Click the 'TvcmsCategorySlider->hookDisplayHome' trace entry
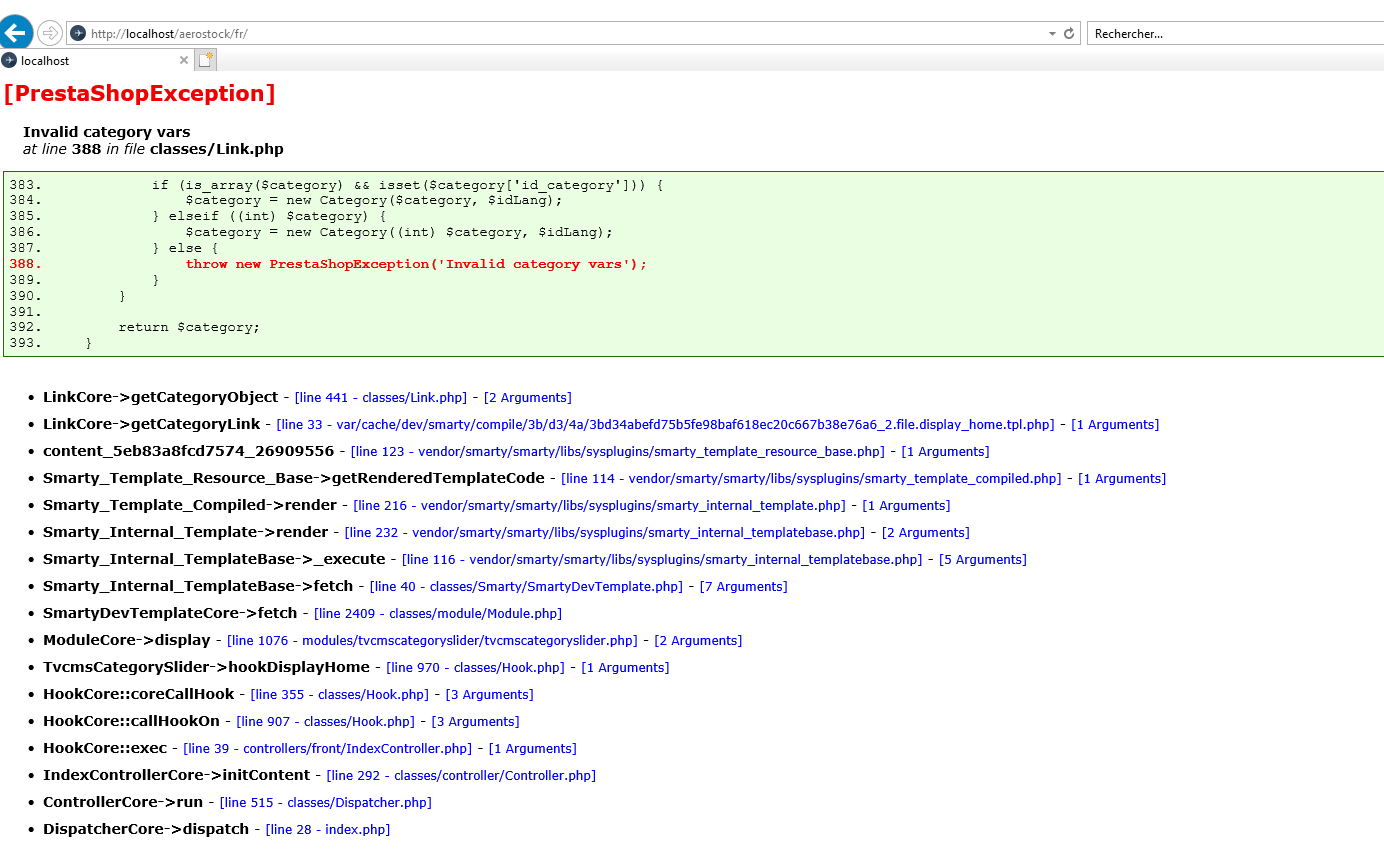This screenshot has width=1384, height=853. click(206, 668)
